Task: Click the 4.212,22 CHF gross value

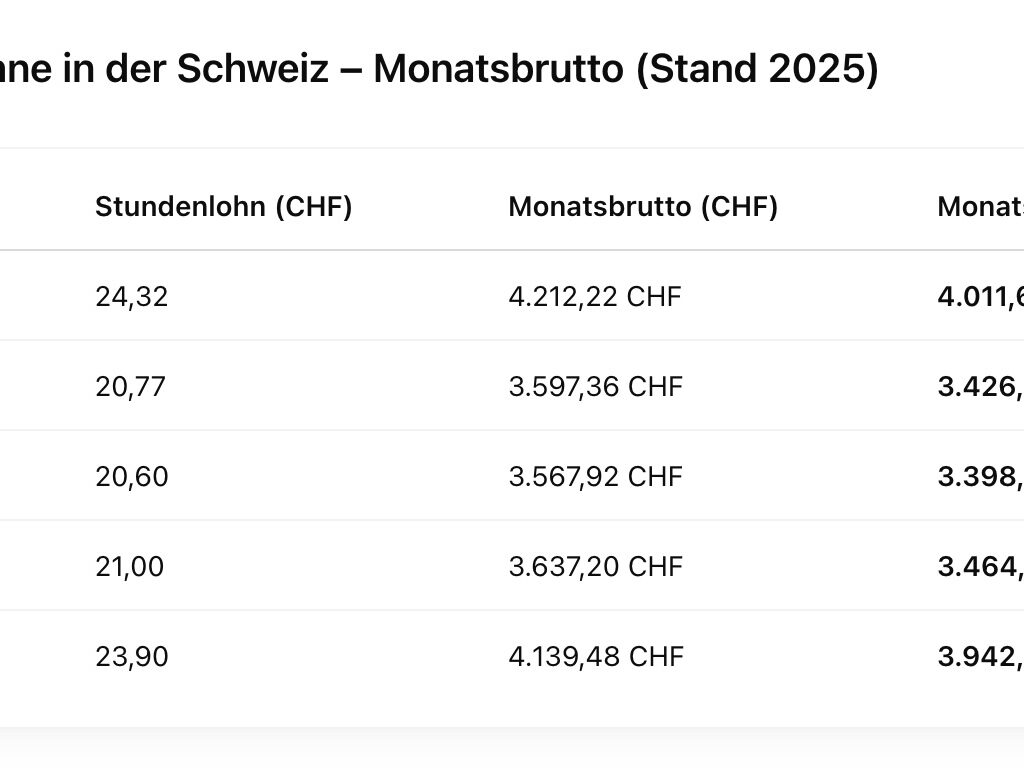Action: pyautogui.click(x=595, y=297)
